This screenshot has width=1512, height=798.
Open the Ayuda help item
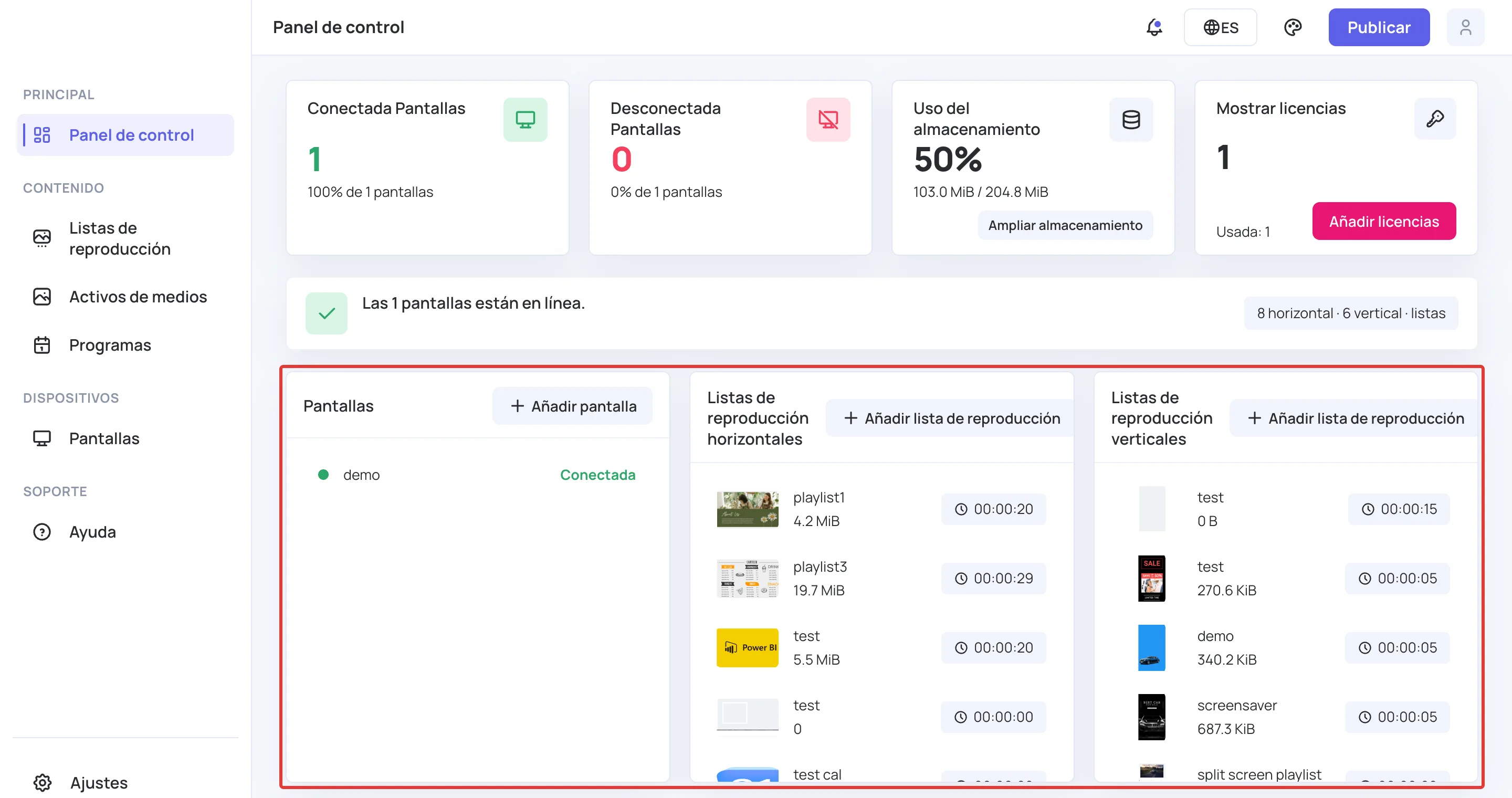[x=125, y=532]
